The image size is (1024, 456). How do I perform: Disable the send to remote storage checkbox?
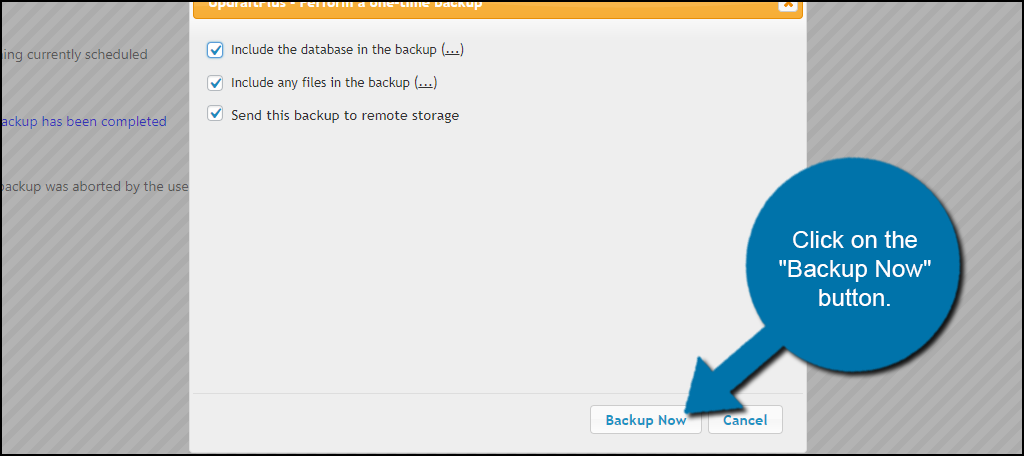point(215,115)
